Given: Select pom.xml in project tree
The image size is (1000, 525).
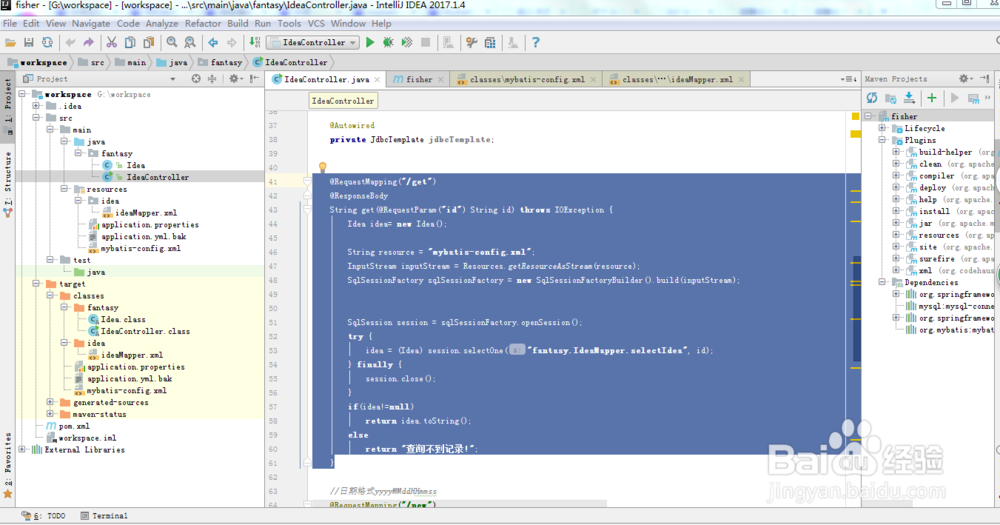Looking at the screenshot, I should [x=74, y=426].
